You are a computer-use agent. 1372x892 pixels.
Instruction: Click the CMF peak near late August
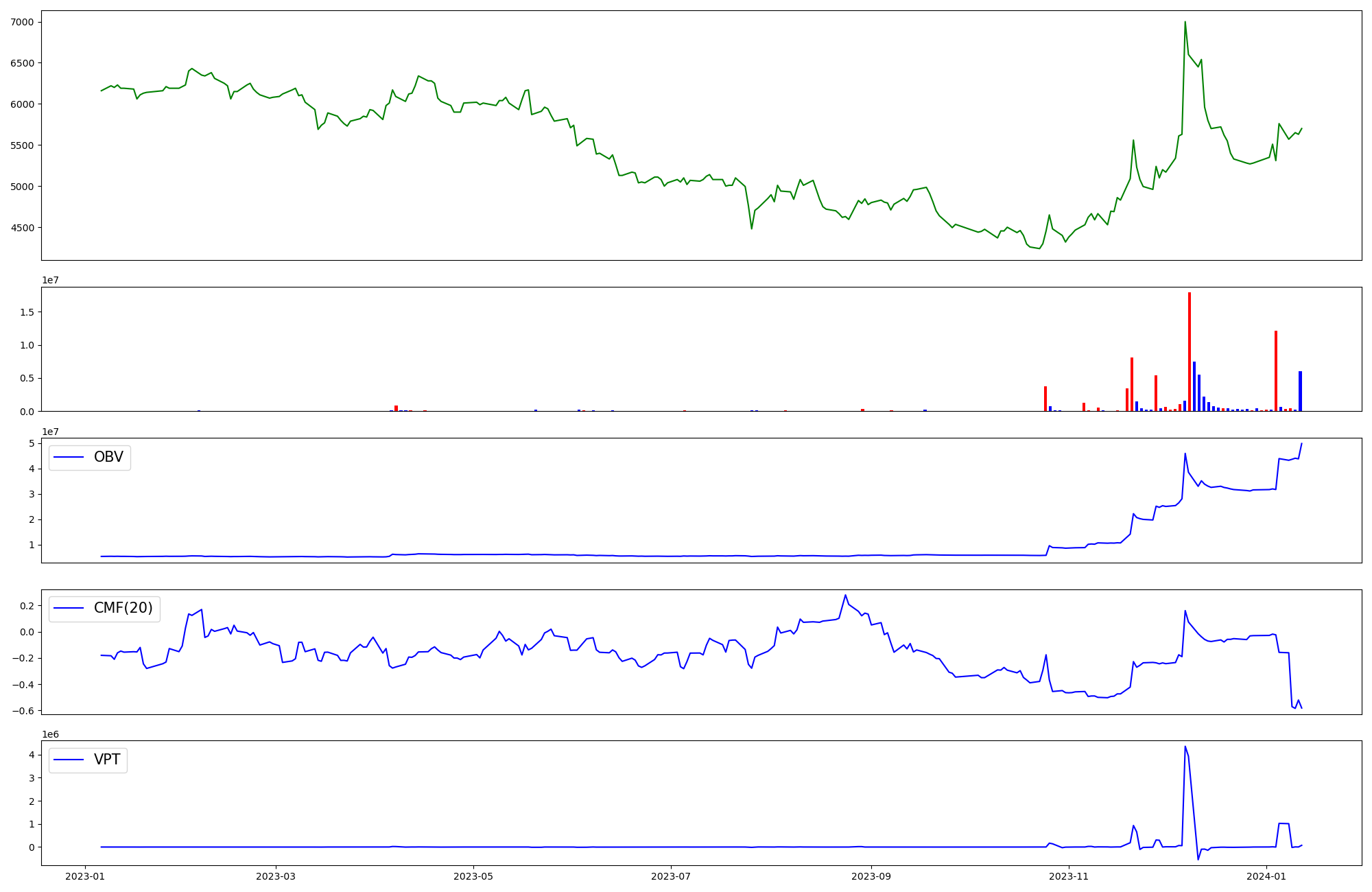tap(845, 596)
